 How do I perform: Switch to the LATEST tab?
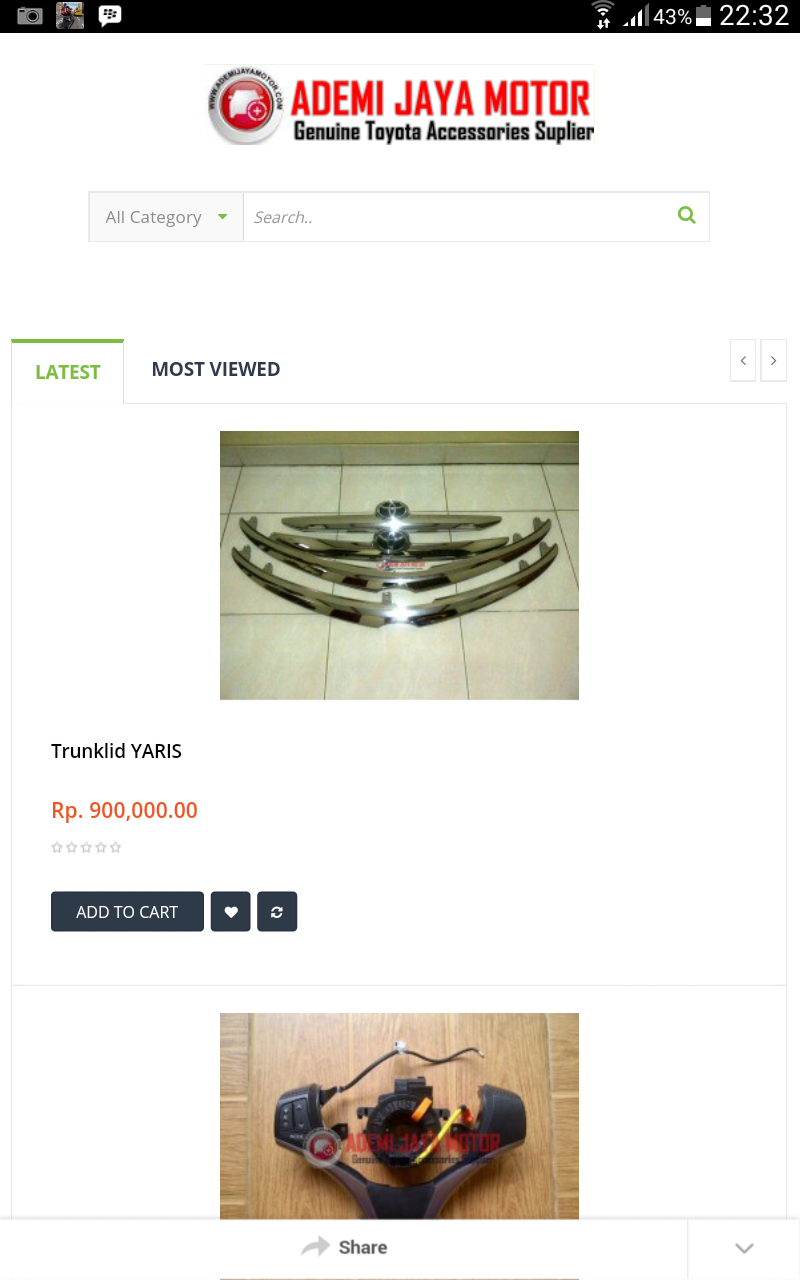click(x=68, y=372)
